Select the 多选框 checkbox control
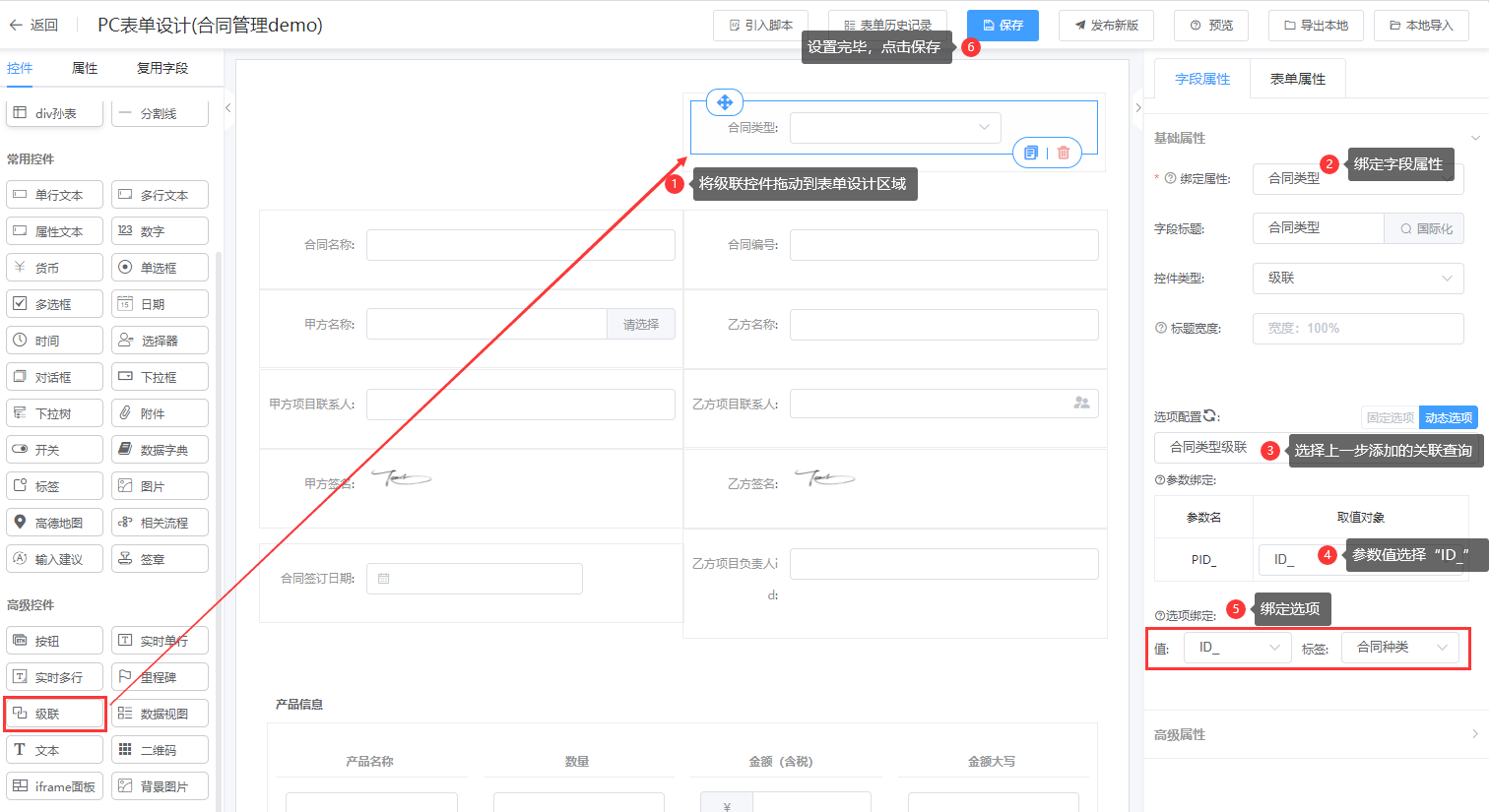The width and height of the screenshot is (1489, 812). click(55, 304)
